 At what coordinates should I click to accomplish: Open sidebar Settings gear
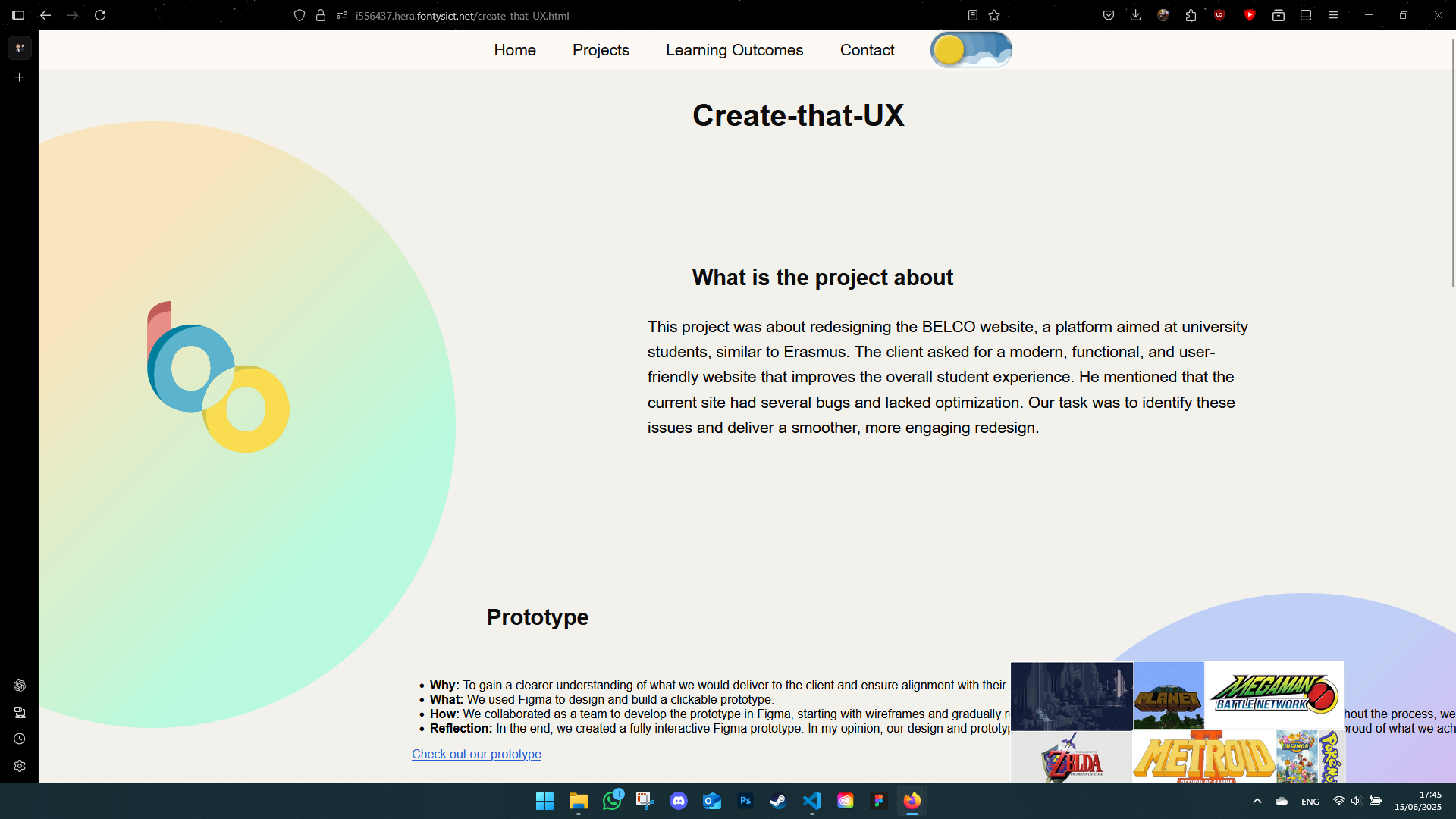coord(19,766)
